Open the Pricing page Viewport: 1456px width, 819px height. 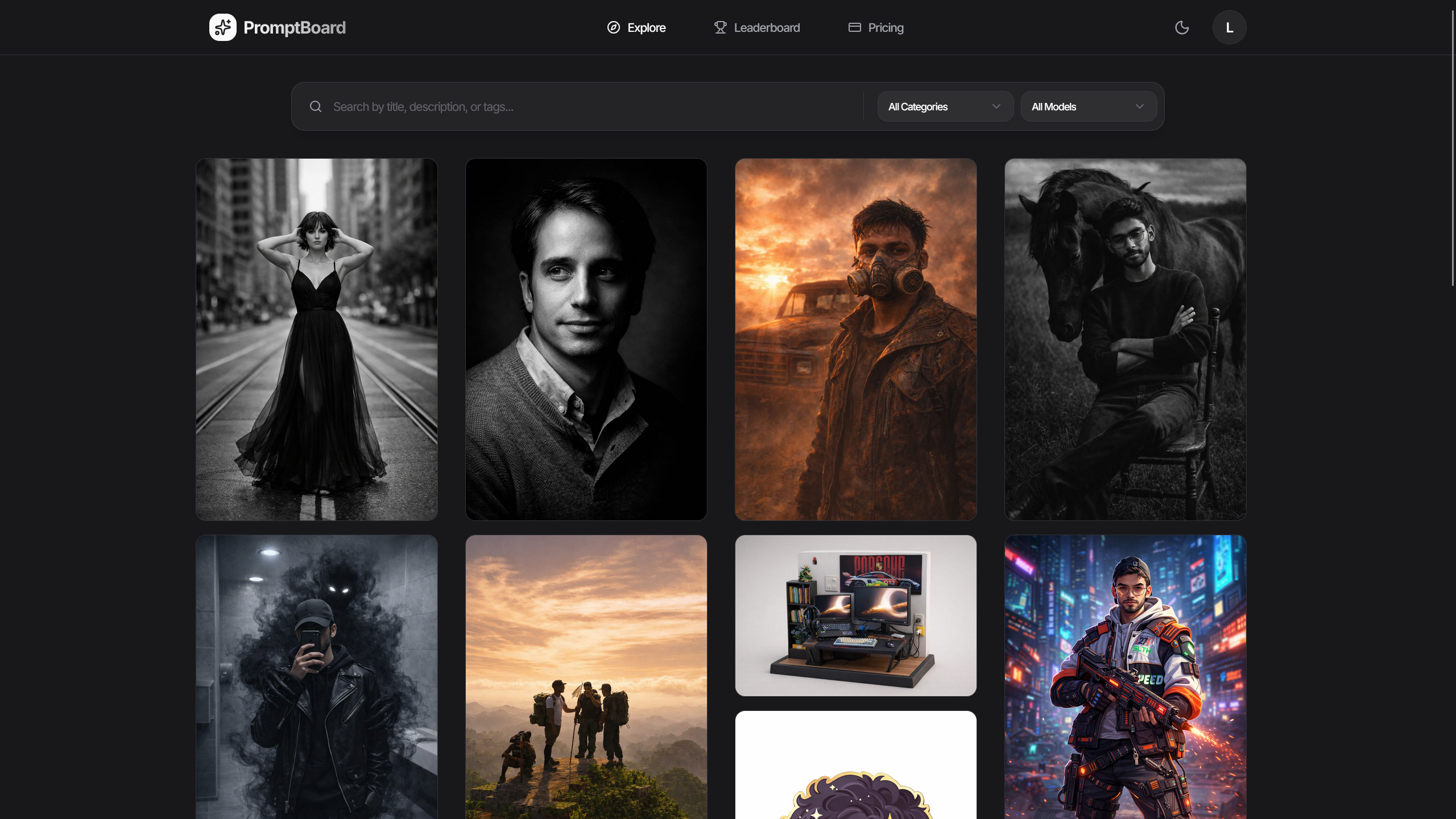pyautogui.click(x=886, y=27)
